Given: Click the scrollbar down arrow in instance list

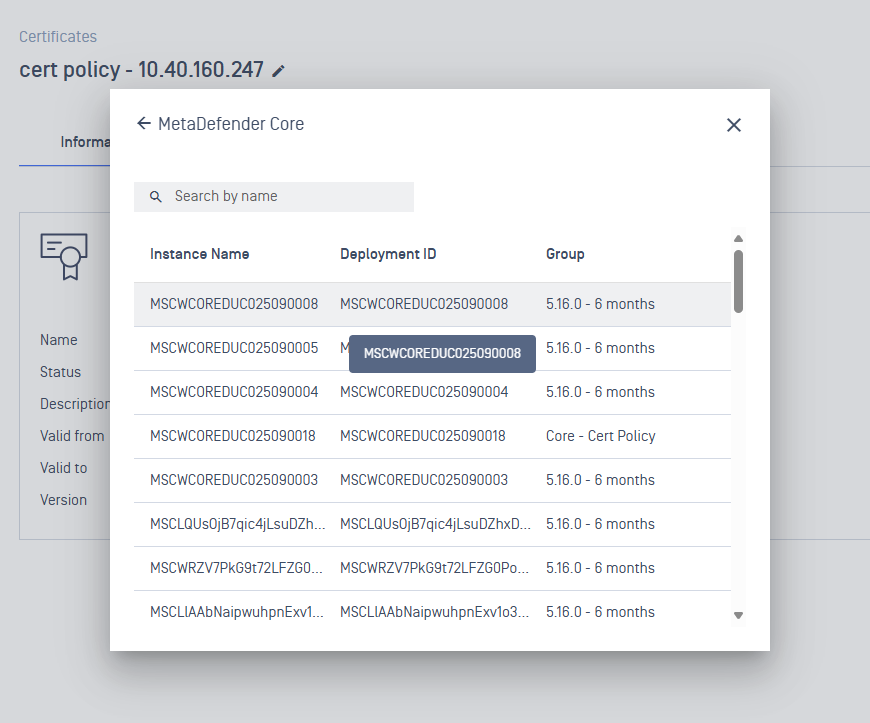Looking at the screenshot, I should (738, 615).
